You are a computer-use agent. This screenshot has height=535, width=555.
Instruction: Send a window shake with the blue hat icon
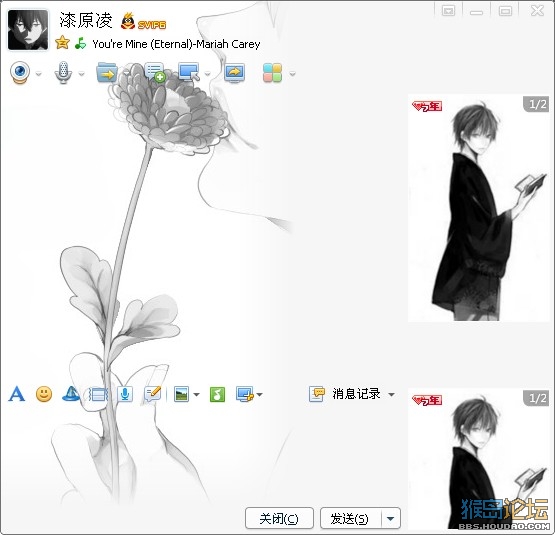pyautogui.click(x=71, y=394)
